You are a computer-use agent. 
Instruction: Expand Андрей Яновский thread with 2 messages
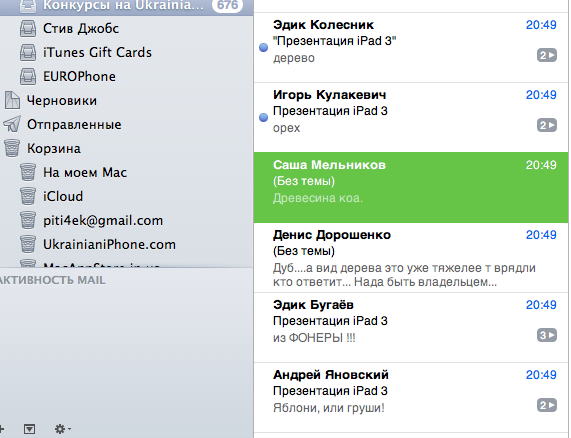click(x=547, y=405)
